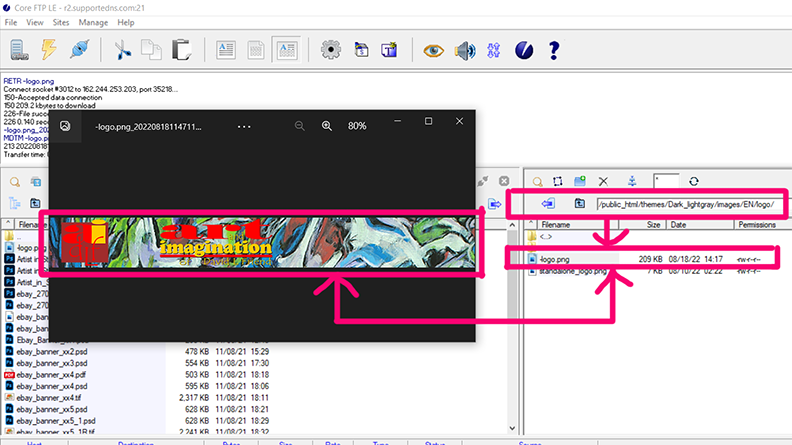Sort remote files by Date column
Viewport: 792px width, 445px height.
pos(700,225)
